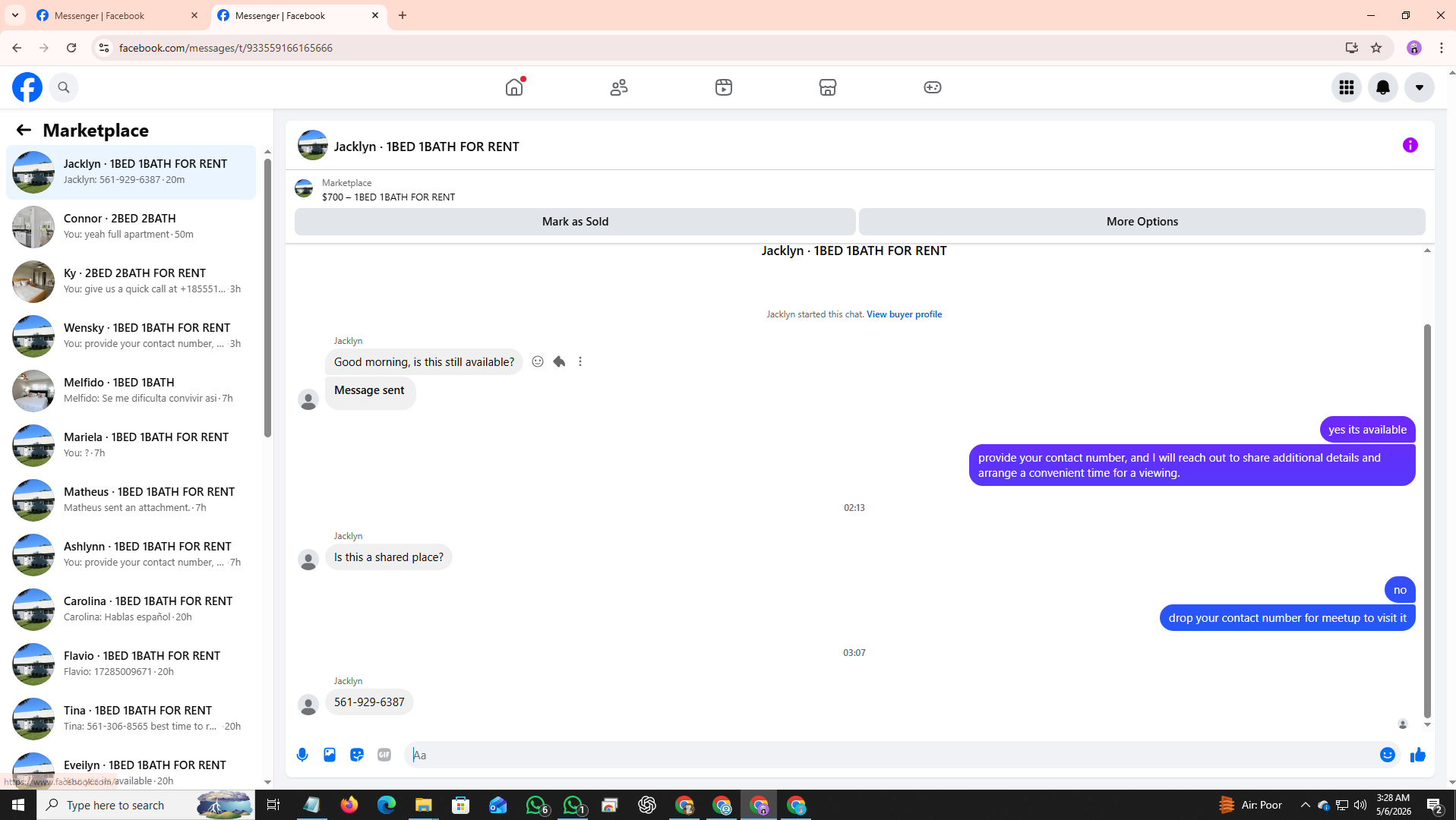Show hidden system tray icons
This screenshot has height=820, width=1456.
1305,805
